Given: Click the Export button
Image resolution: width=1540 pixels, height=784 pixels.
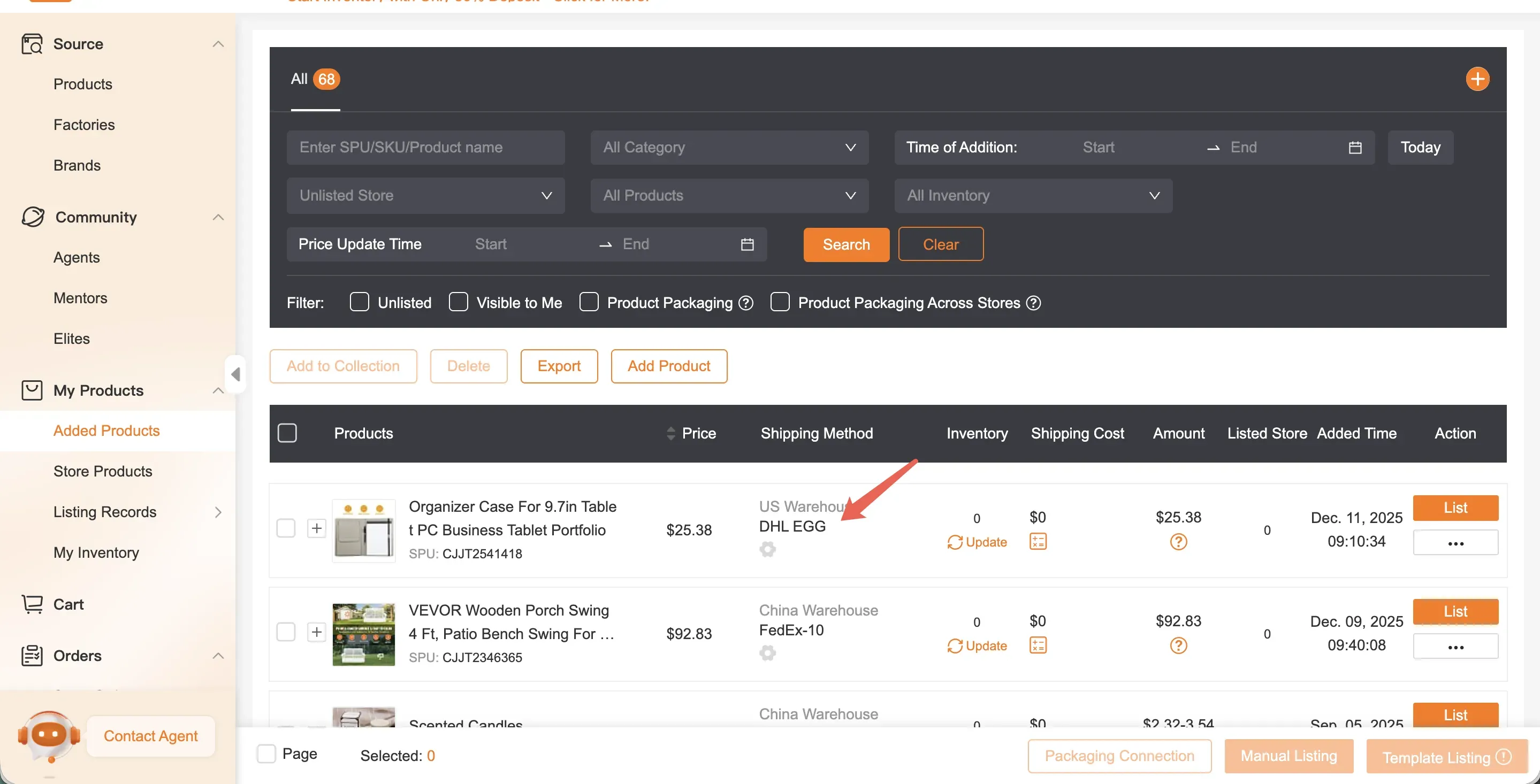Looking at the screenshot, I should coord(558,366).
